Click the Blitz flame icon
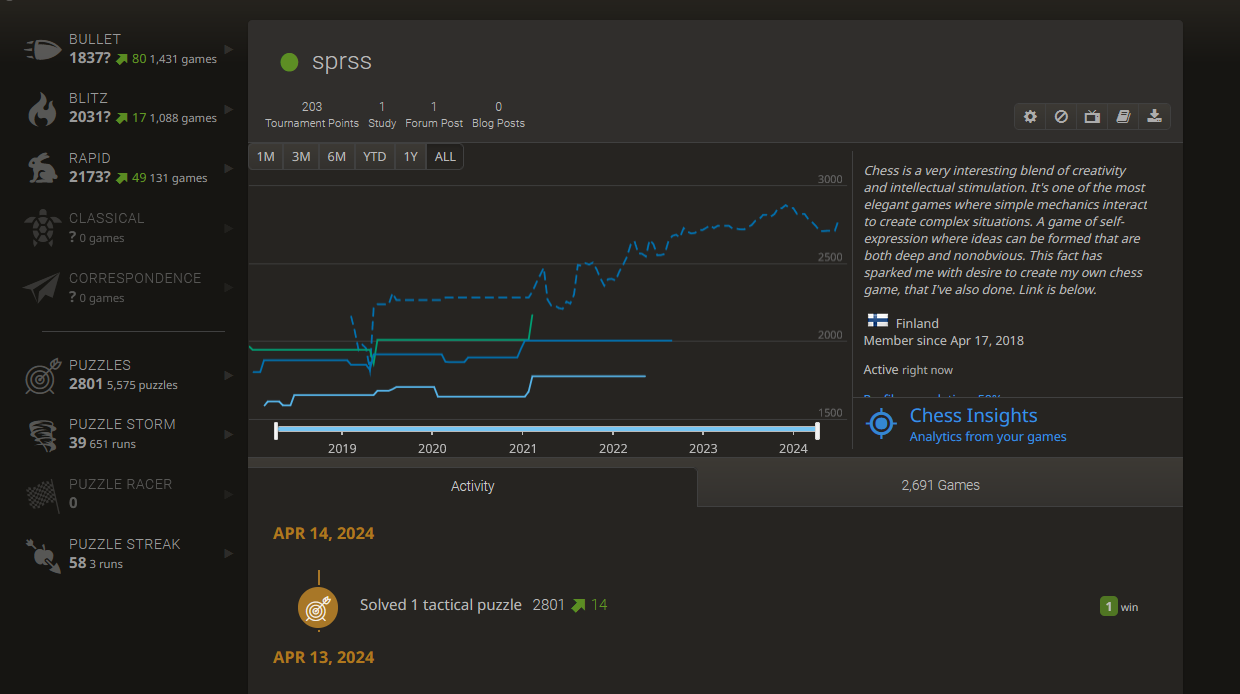 click(x=43, y=110)
